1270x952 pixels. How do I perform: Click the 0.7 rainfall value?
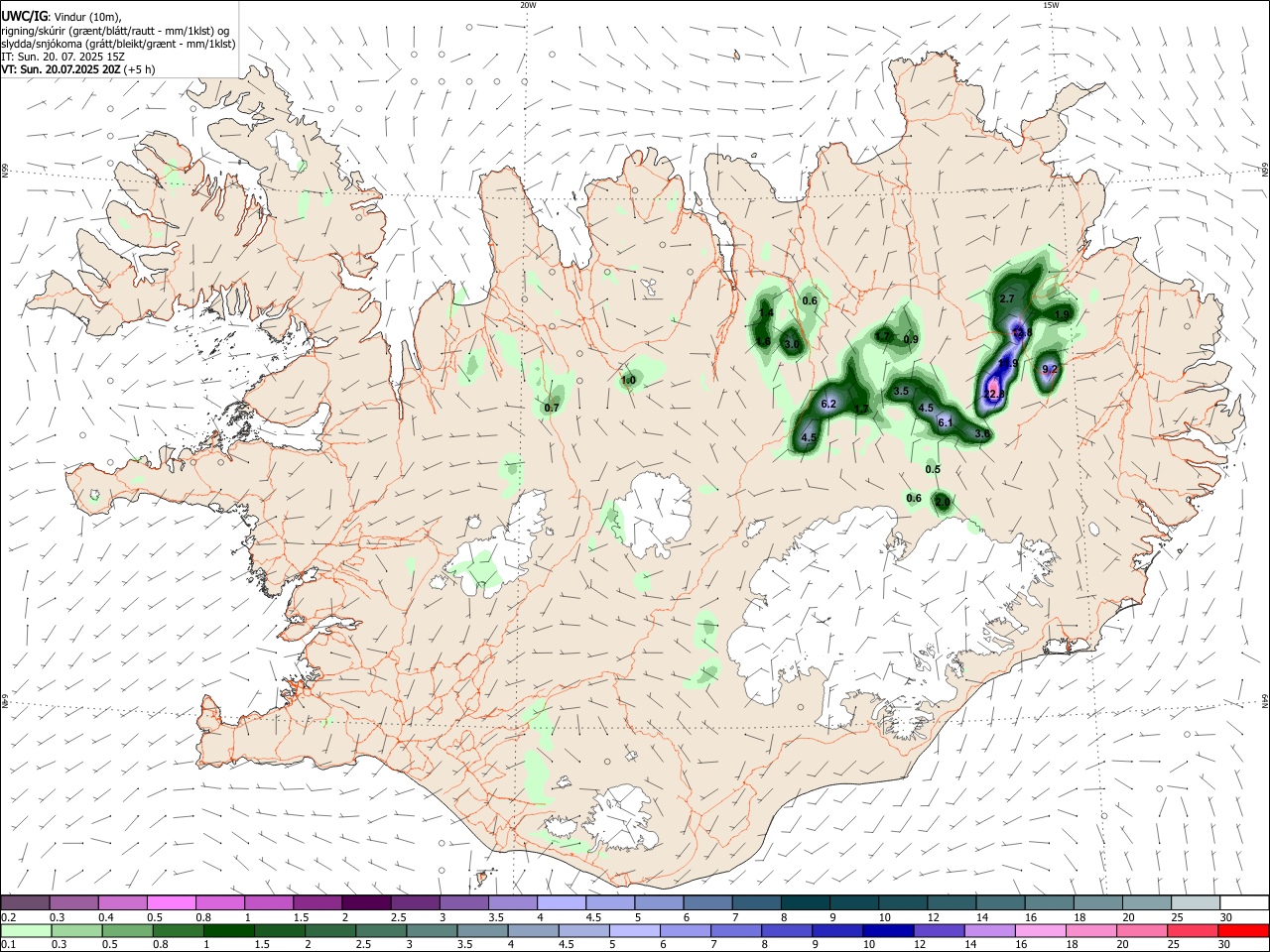(553, 408)
